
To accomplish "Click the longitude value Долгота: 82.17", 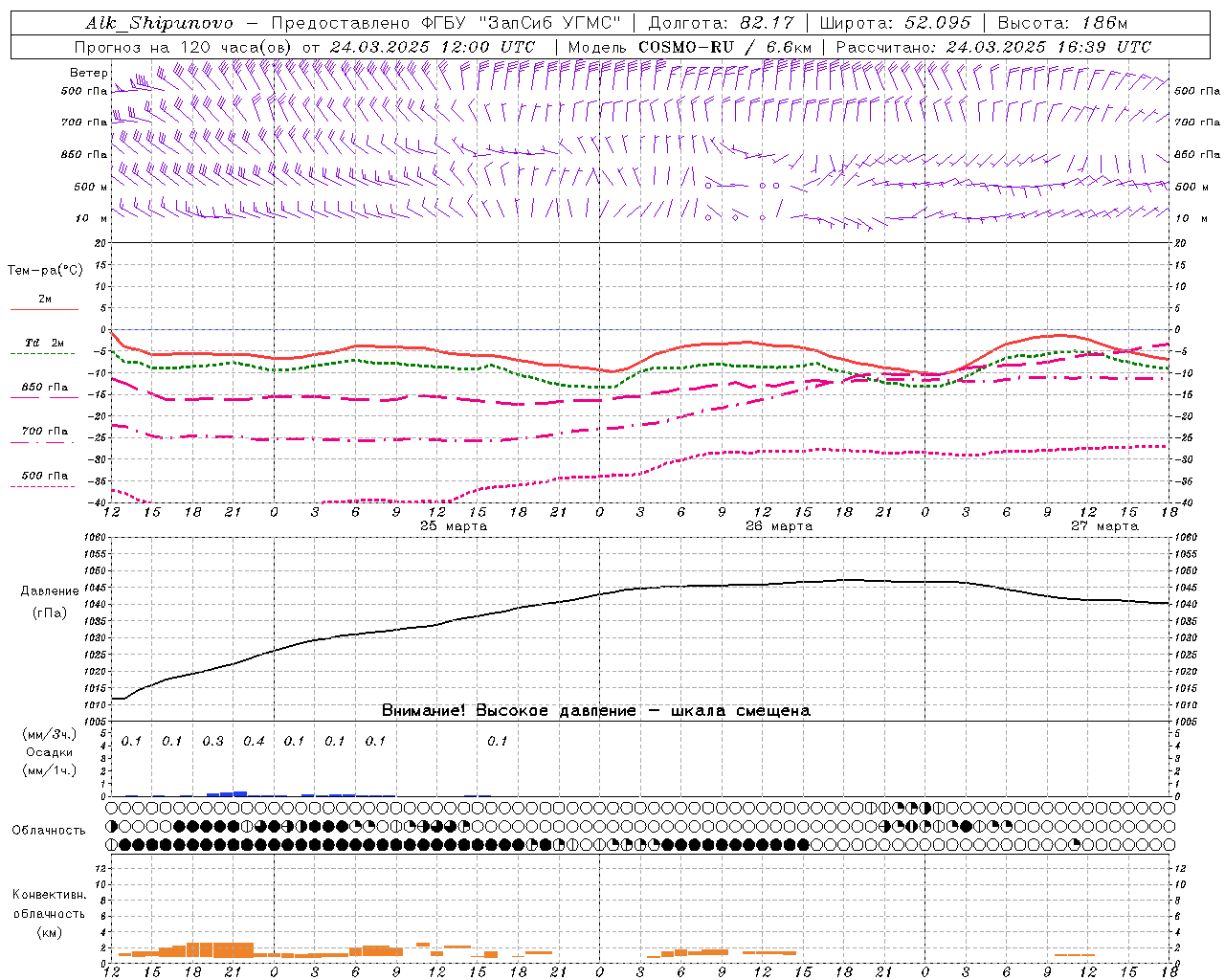I will [721, 23].
